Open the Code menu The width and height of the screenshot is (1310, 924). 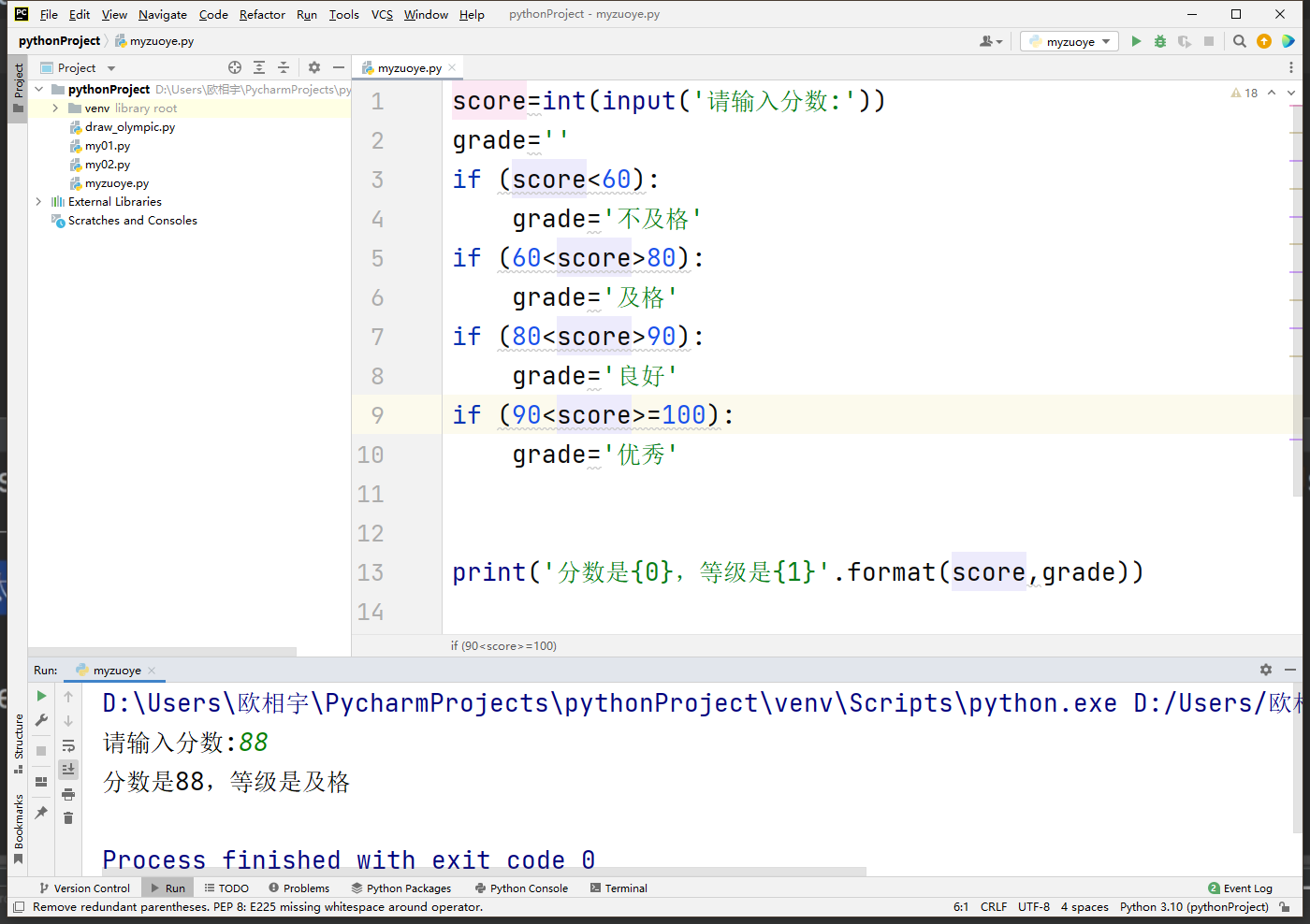point(213,14)
